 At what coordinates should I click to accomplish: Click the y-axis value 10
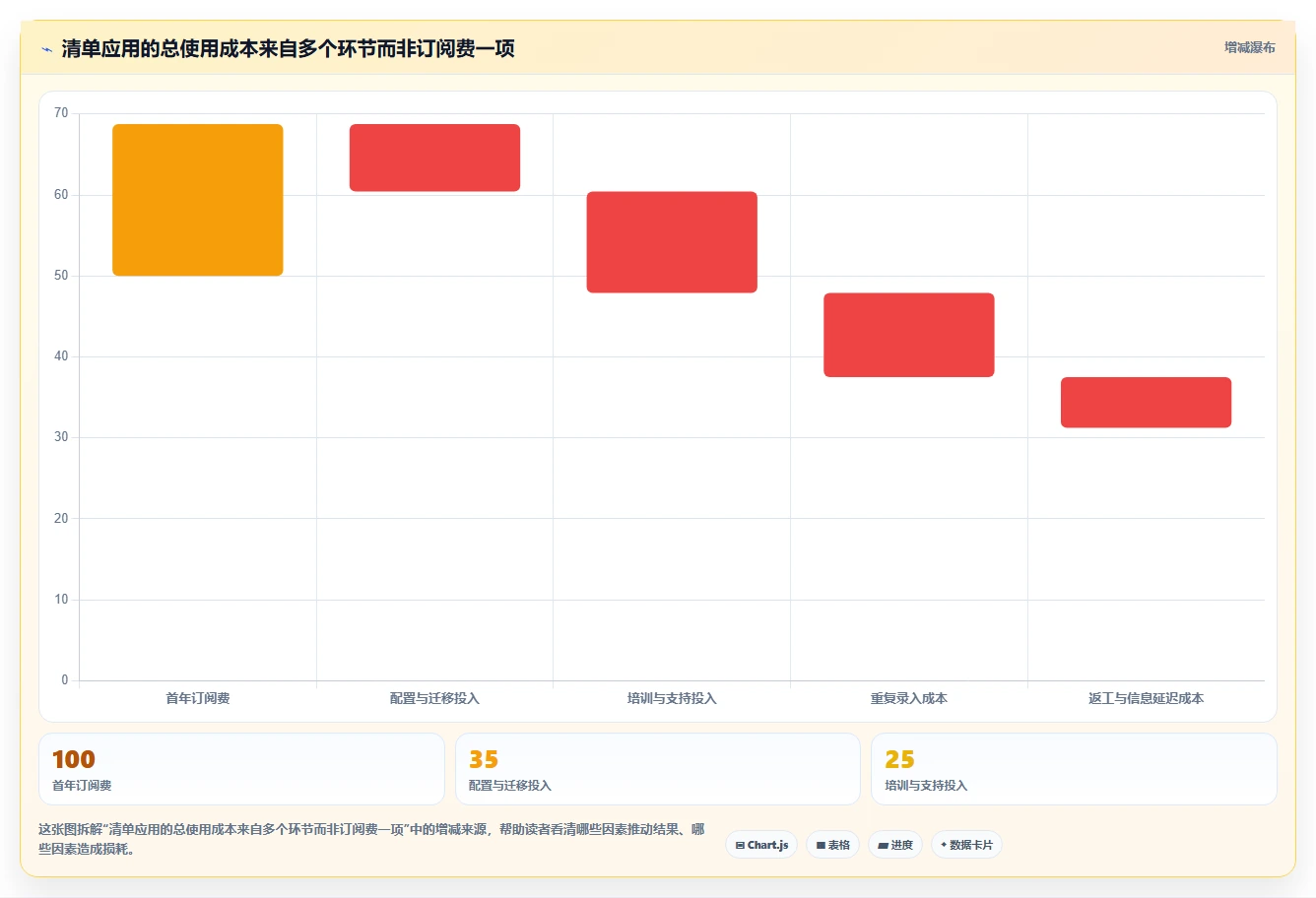point(61,600)
